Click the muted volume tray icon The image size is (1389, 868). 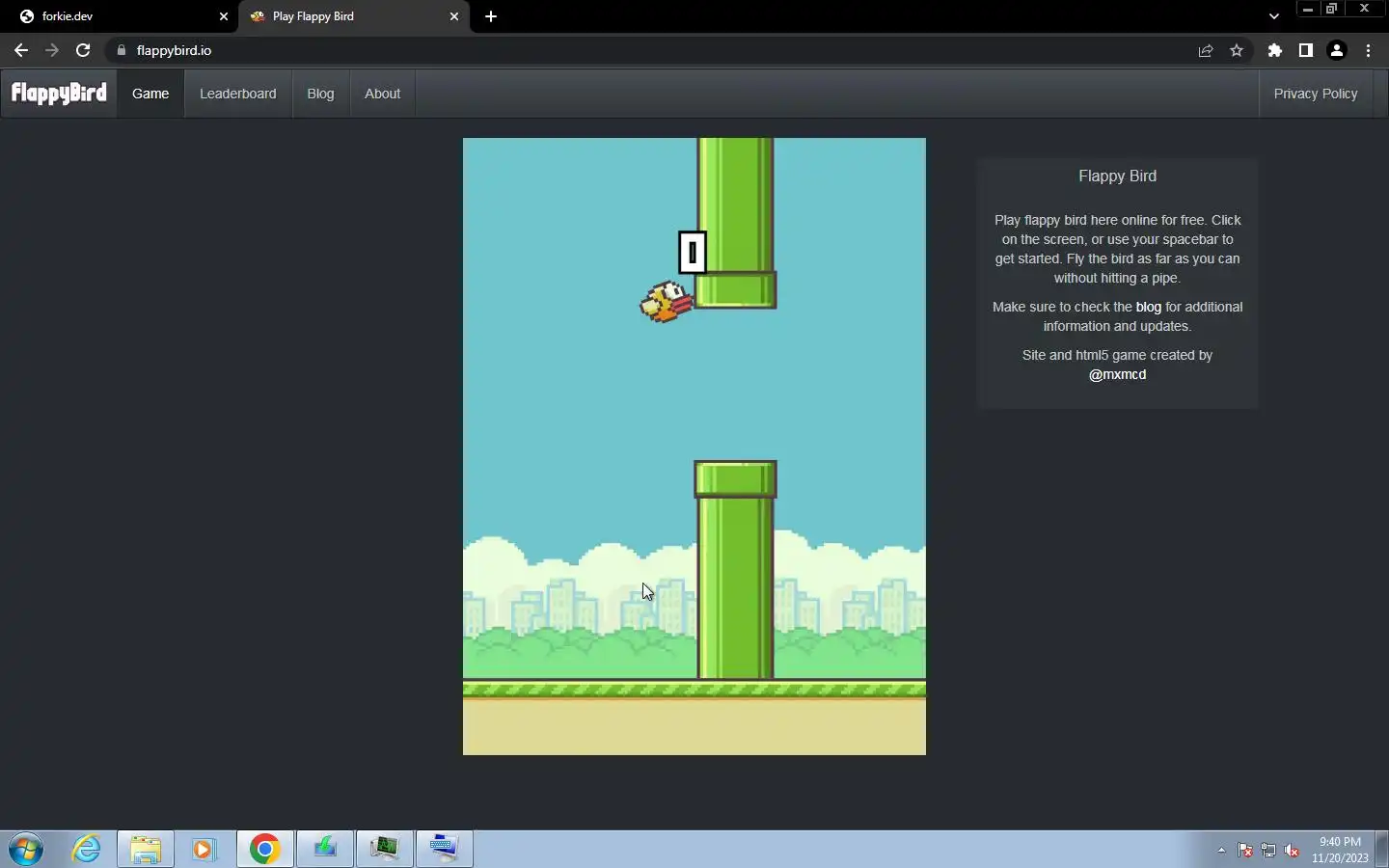coord(1292,851)
